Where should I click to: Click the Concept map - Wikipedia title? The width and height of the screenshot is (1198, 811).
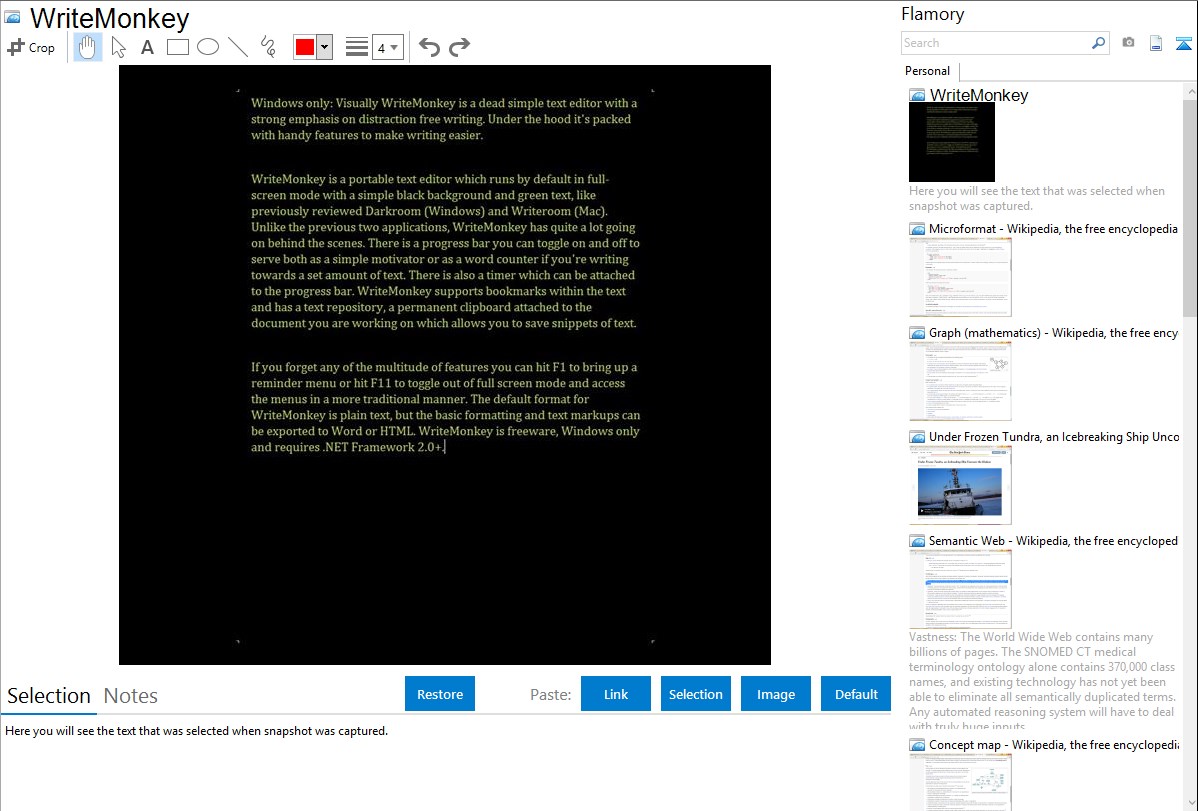(1053, 744)
